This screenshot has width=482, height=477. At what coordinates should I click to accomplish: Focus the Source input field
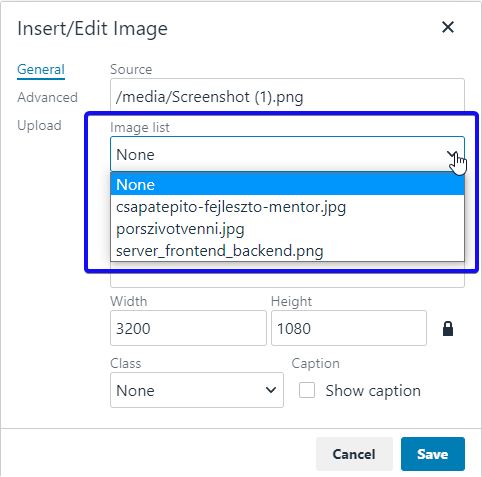tap(287, 97)
